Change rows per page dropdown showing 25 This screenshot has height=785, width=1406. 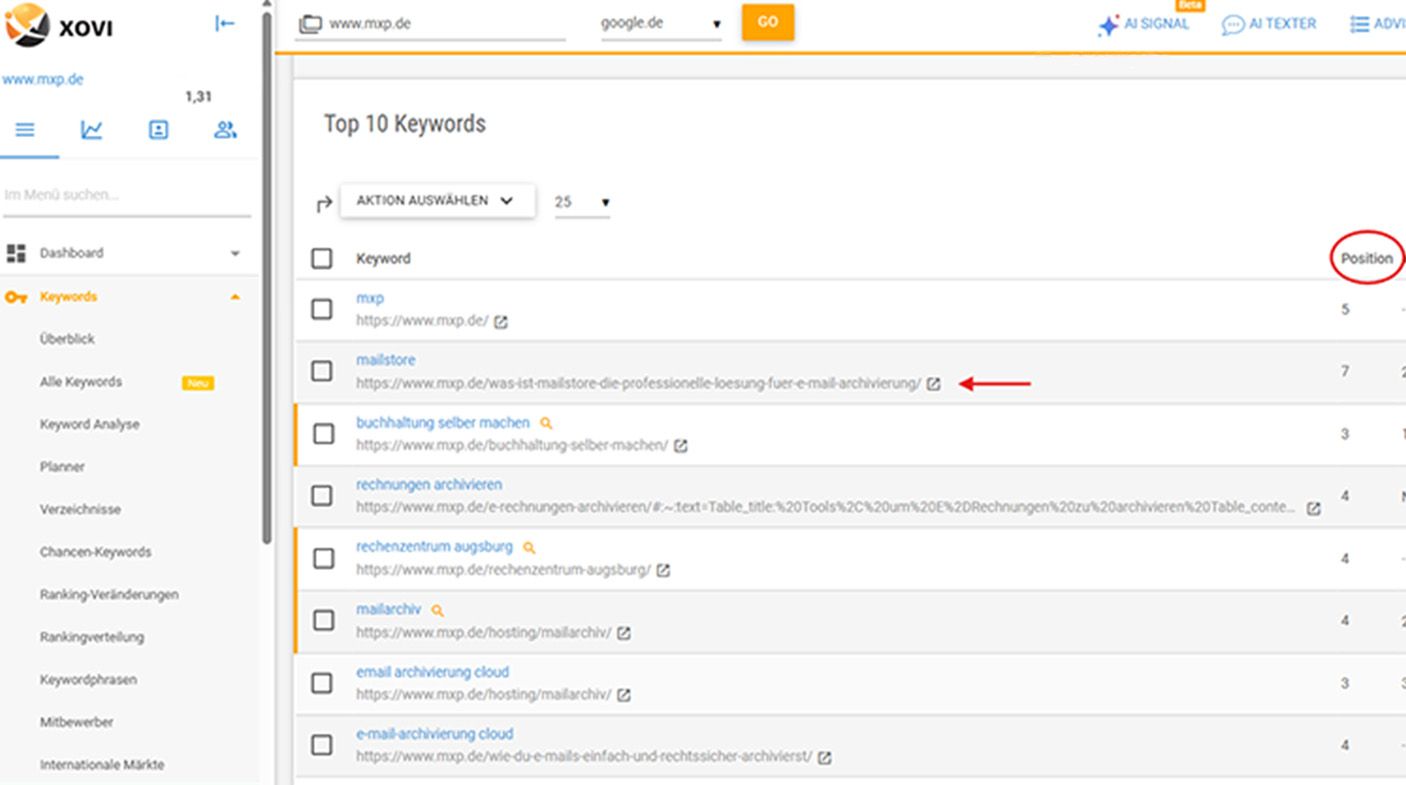pos(582,202)
